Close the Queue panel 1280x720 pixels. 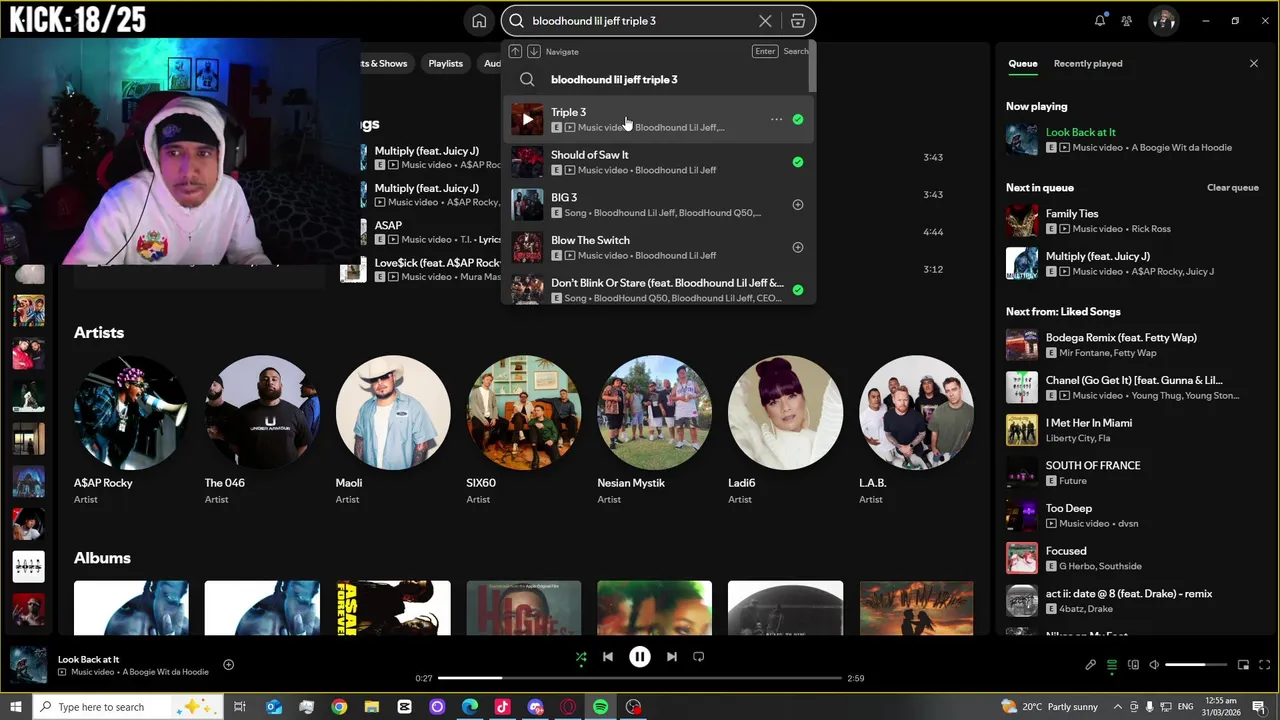tap(1254, 63)
